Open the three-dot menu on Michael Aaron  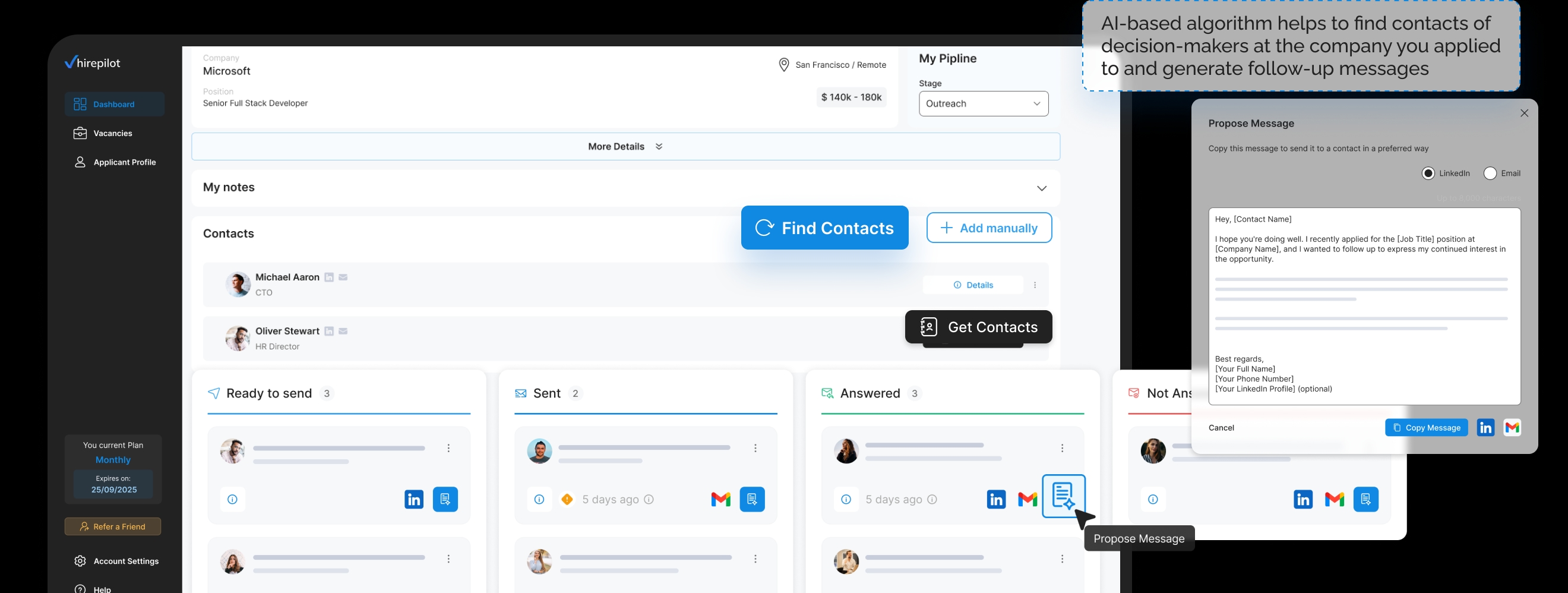click(x=1034, y=285)
